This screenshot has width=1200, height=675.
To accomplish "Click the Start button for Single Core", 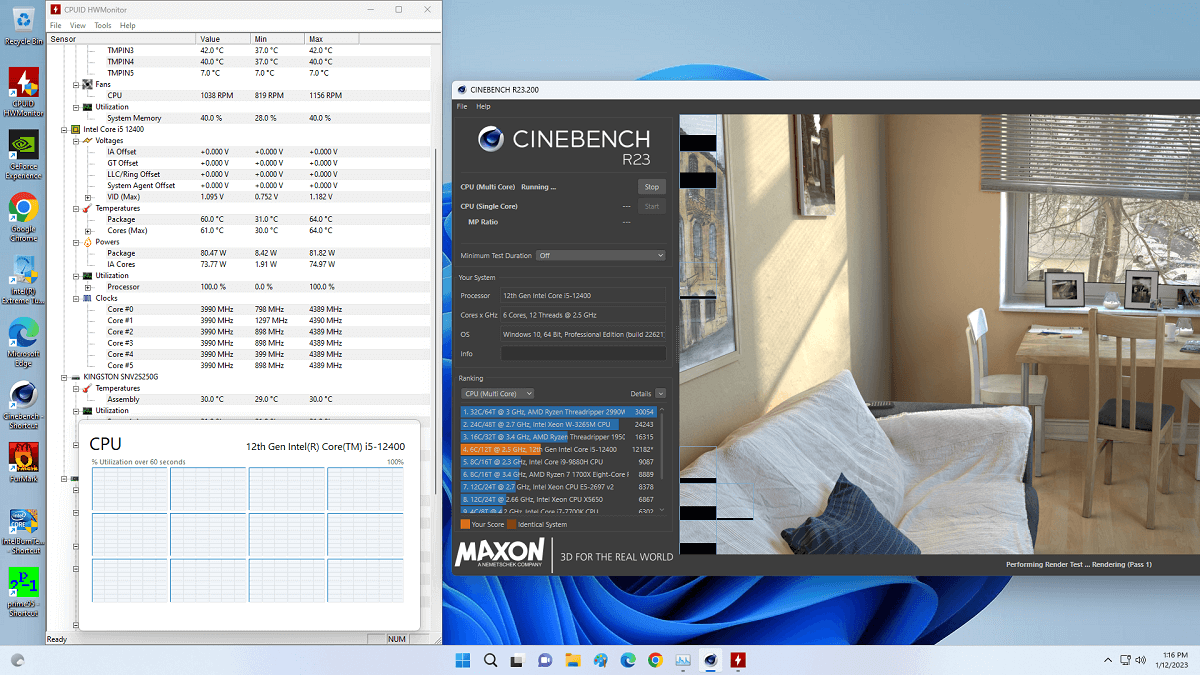I will tap(651, 206).
